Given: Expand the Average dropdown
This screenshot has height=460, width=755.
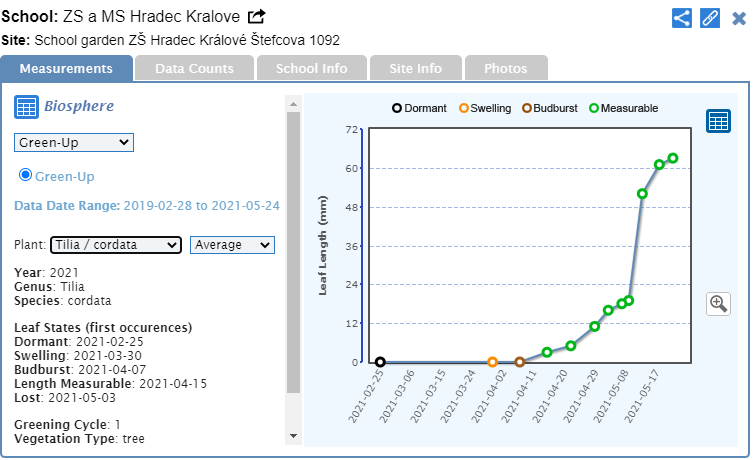Looking at the screenshot, I should coord(232,245).
